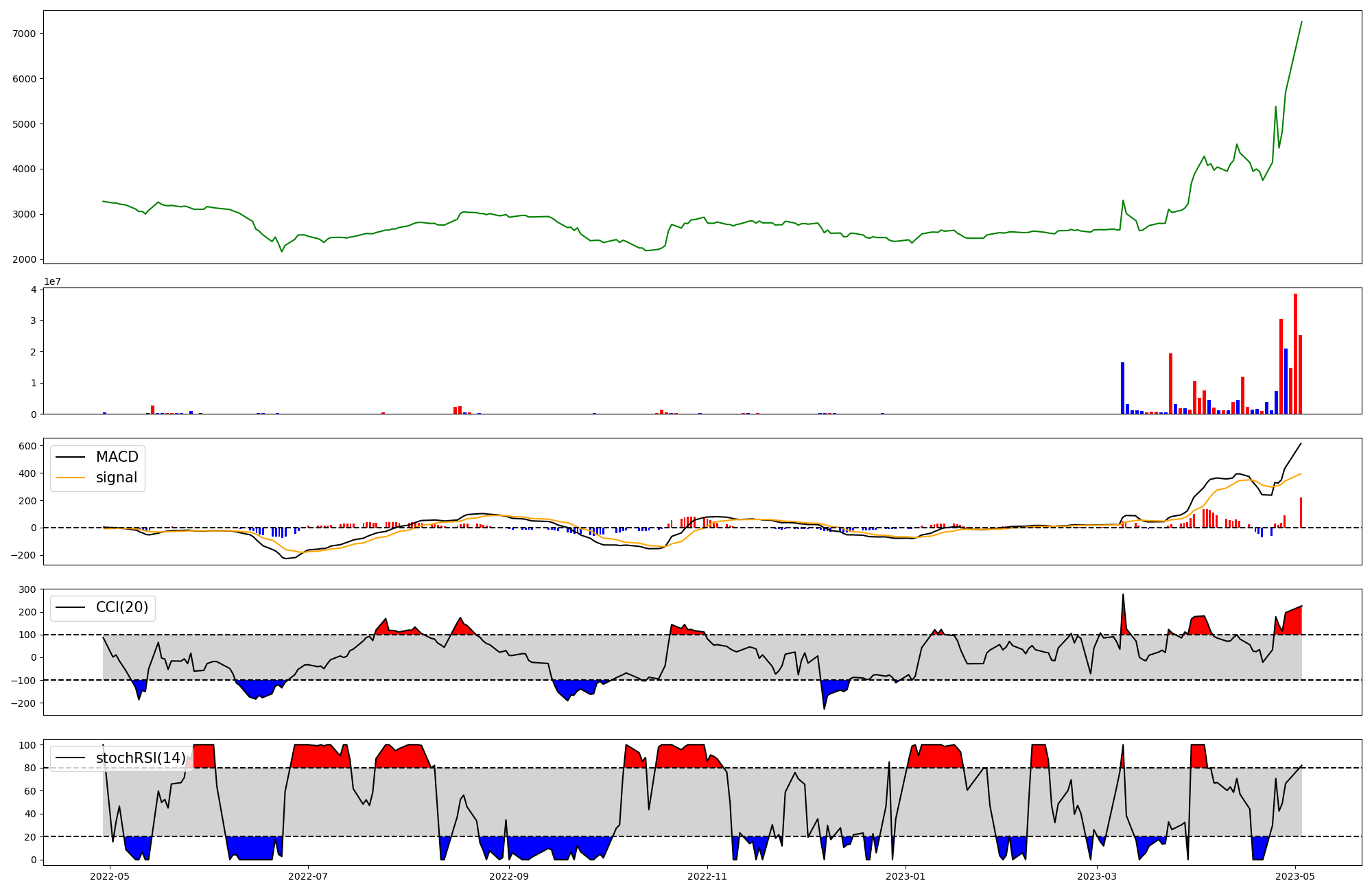Image resolution: width=1372 pixels, height=892 pixels.
Task: Select the 2022-07 date tick label
Action: click(x=308, y=876)
